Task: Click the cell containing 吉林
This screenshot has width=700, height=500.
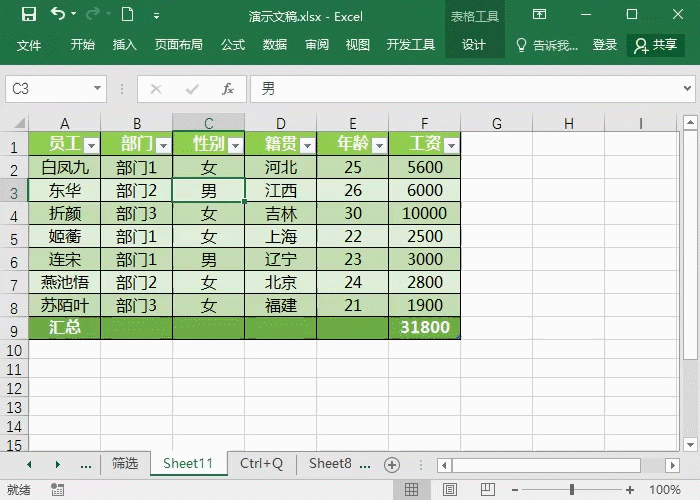Action: coord(281,213)
